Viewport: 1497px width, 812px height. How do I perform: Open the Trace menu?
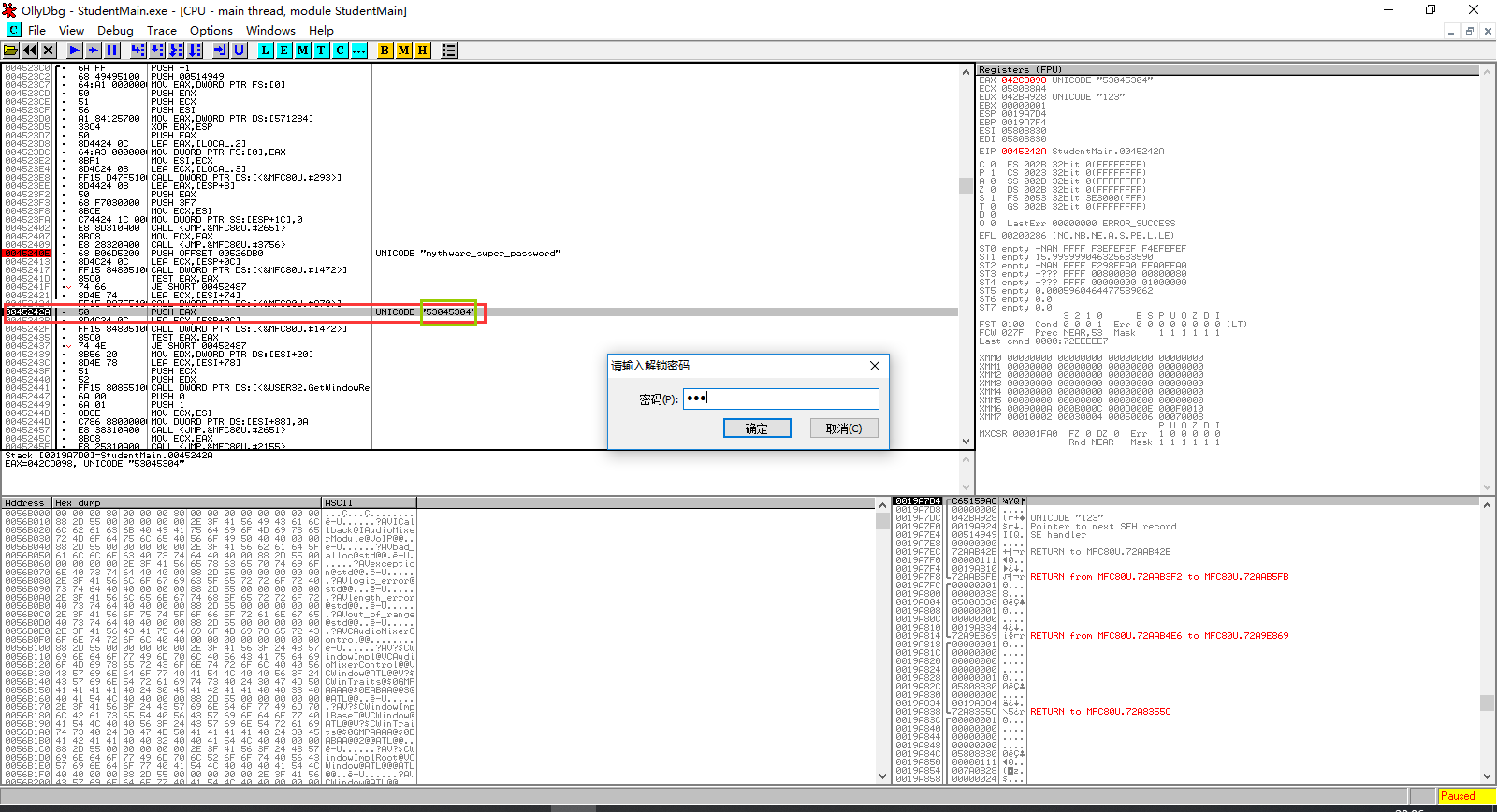coord(161,30)
